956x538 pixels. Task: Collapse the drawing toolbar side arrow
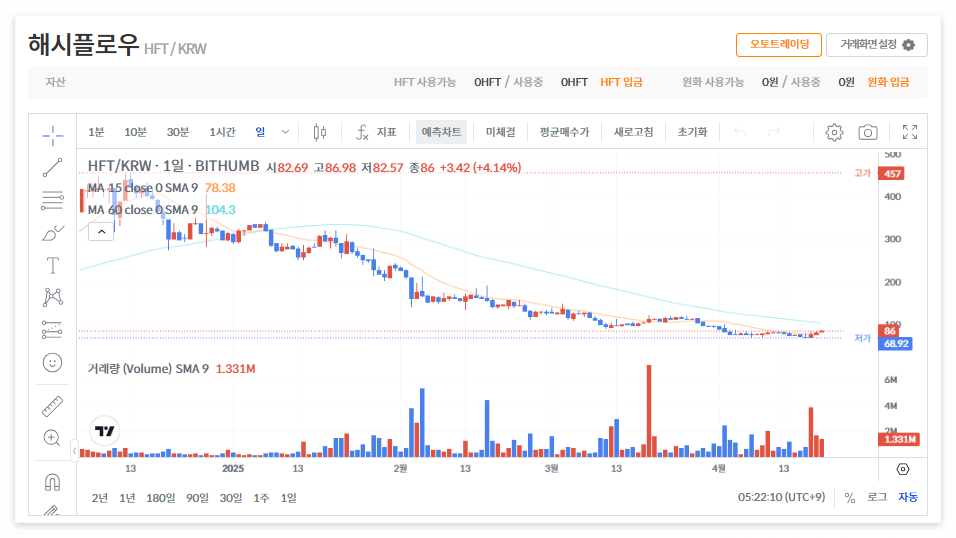coord(74,451)
